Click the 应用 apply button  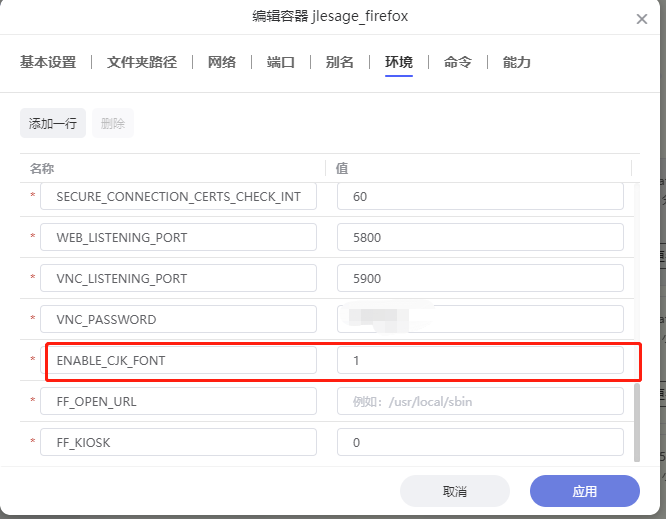[584, 491]
